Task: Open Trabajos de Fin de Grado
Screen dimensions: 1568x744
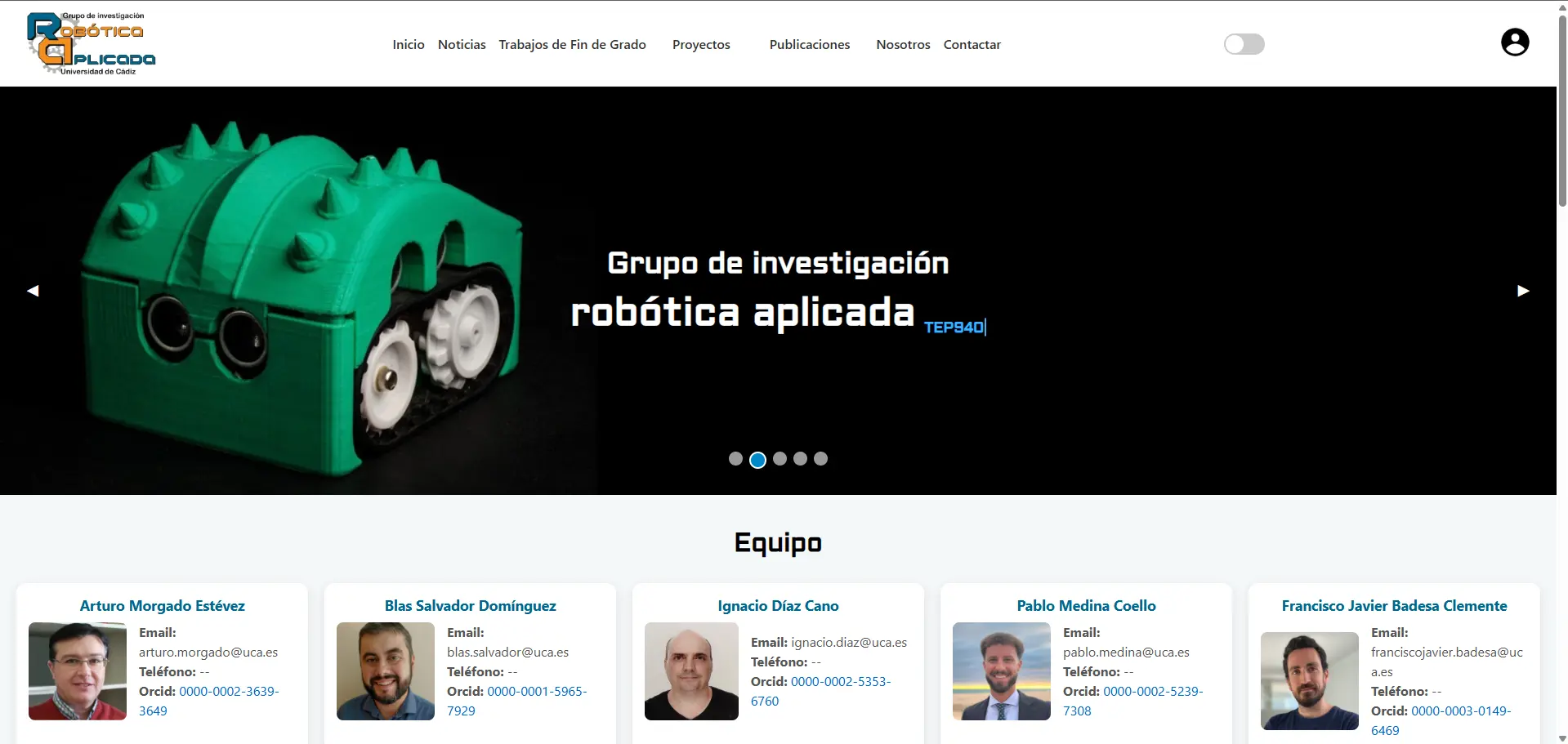Action: coord(572,45)
